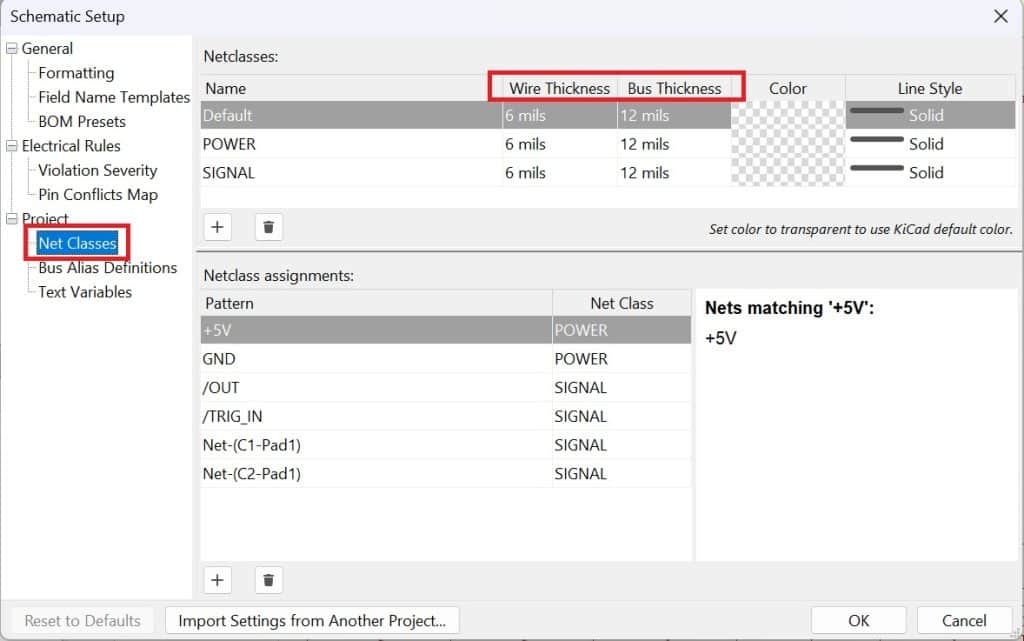Click the Wire Thickness column header

pyautogui.click(x=560, y=88)
